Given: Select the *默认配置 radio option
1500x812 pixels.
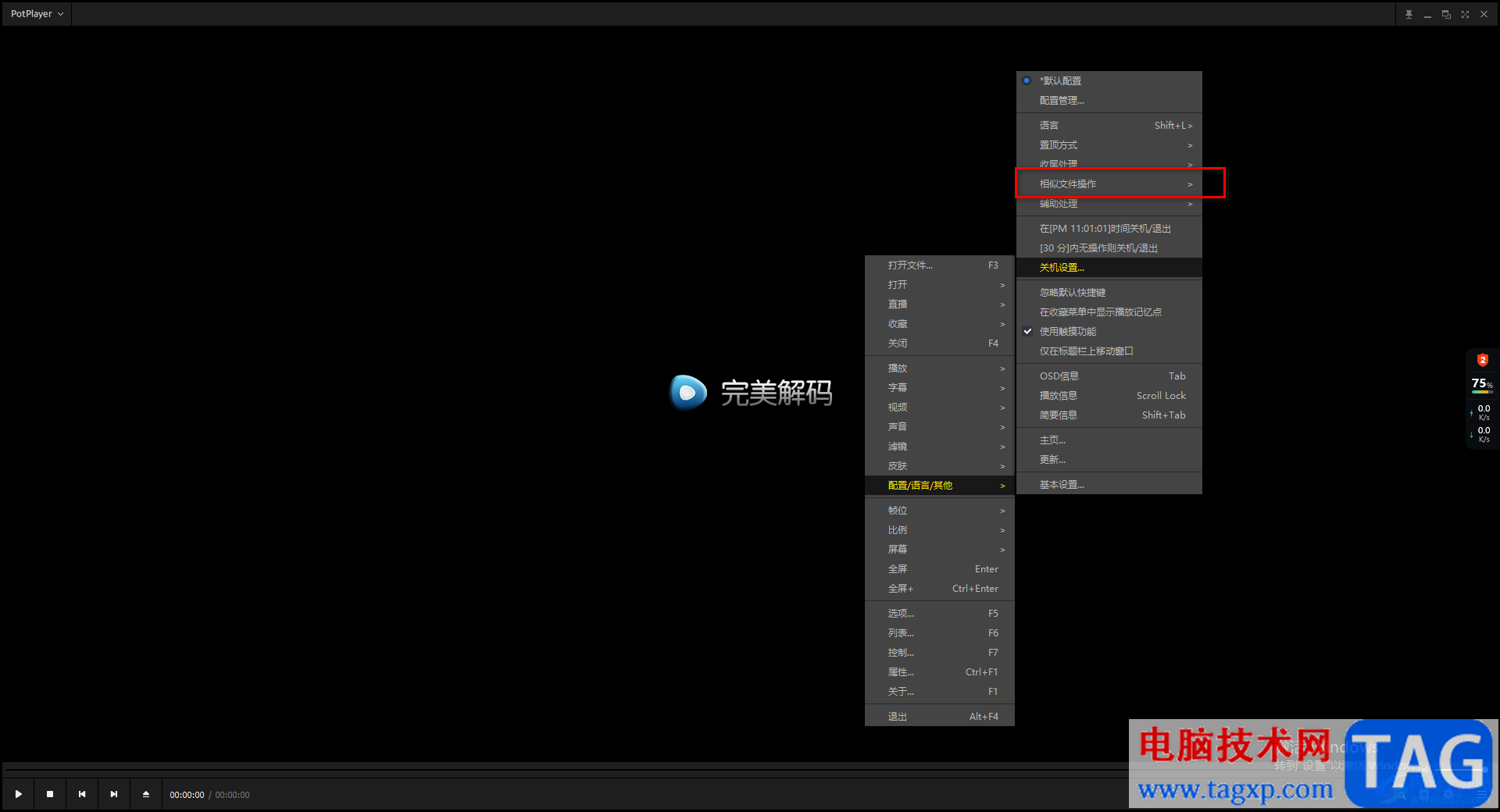Looking at the screenshot, I should tap(1109, 81).
